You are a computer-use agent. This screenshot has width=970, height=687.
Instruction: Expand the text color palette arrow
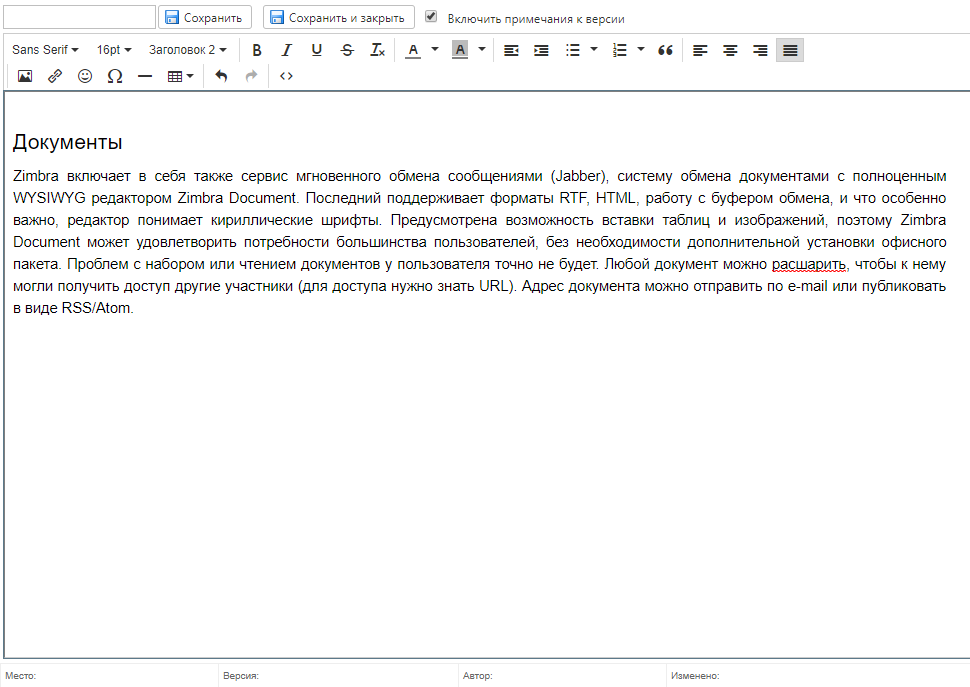(435, 49)
